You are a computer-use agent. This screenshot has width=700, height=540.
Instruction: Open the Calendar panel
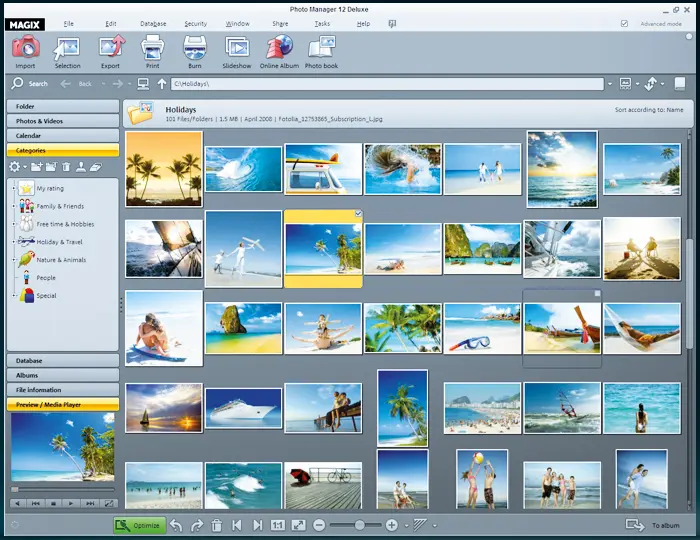coord(63,136)
